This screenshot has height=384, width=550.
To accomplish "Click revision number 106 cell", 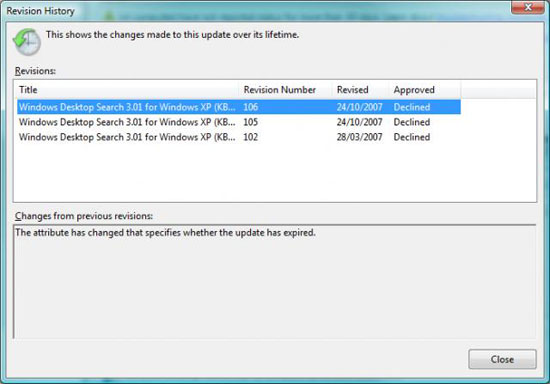I will (x=251, y=107).
